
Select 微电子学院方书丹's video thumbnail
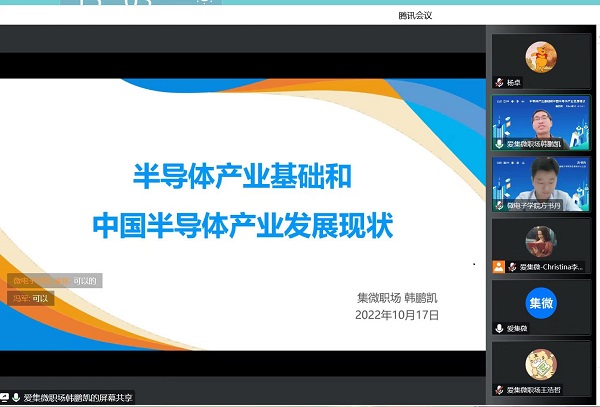[540, 183]
